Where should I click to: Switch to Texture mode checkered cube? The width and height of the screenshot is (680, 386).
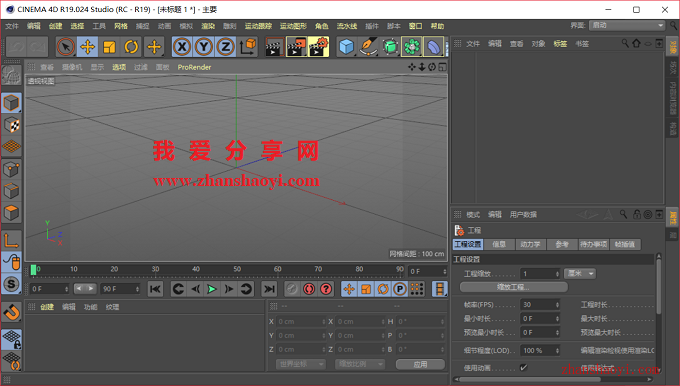[11, 125]
